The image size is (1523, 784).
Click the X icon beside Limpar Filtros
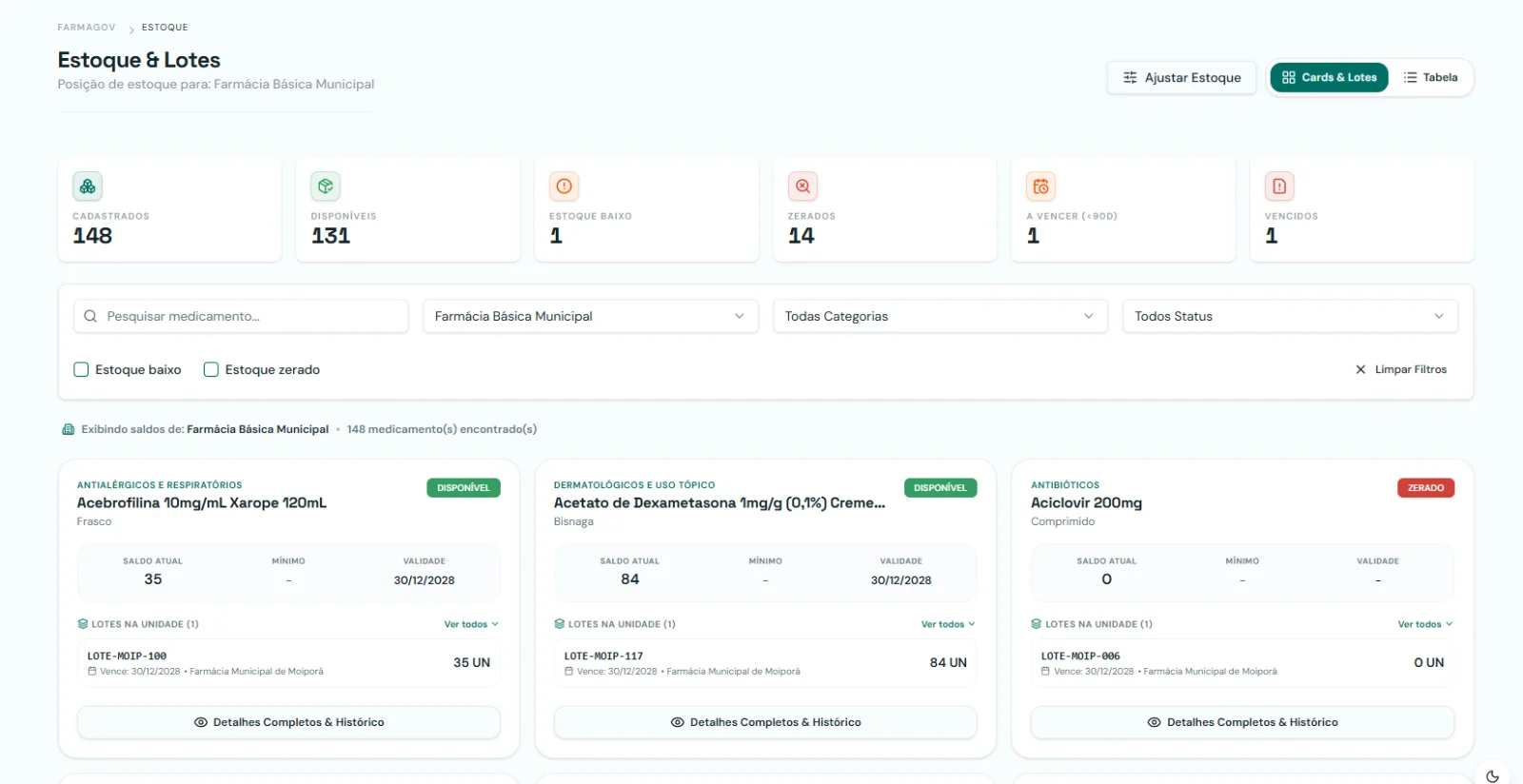pyautogui.click(x=1360, y=369)
